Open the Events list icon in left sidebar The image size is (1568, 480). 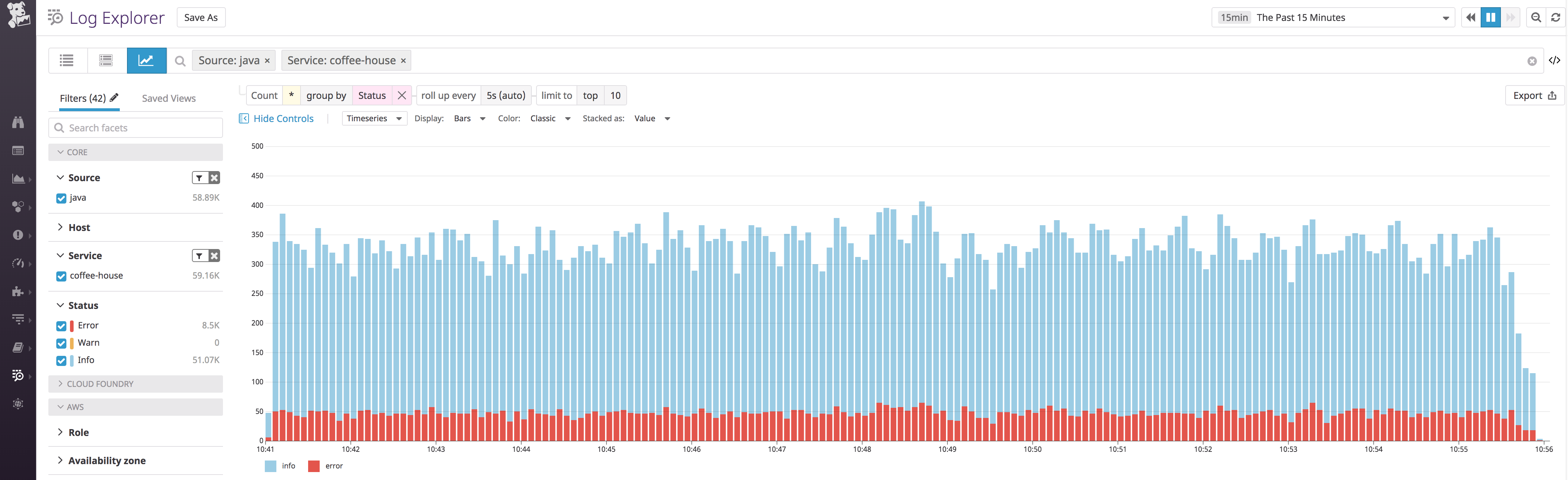click(x=18, y=150)
